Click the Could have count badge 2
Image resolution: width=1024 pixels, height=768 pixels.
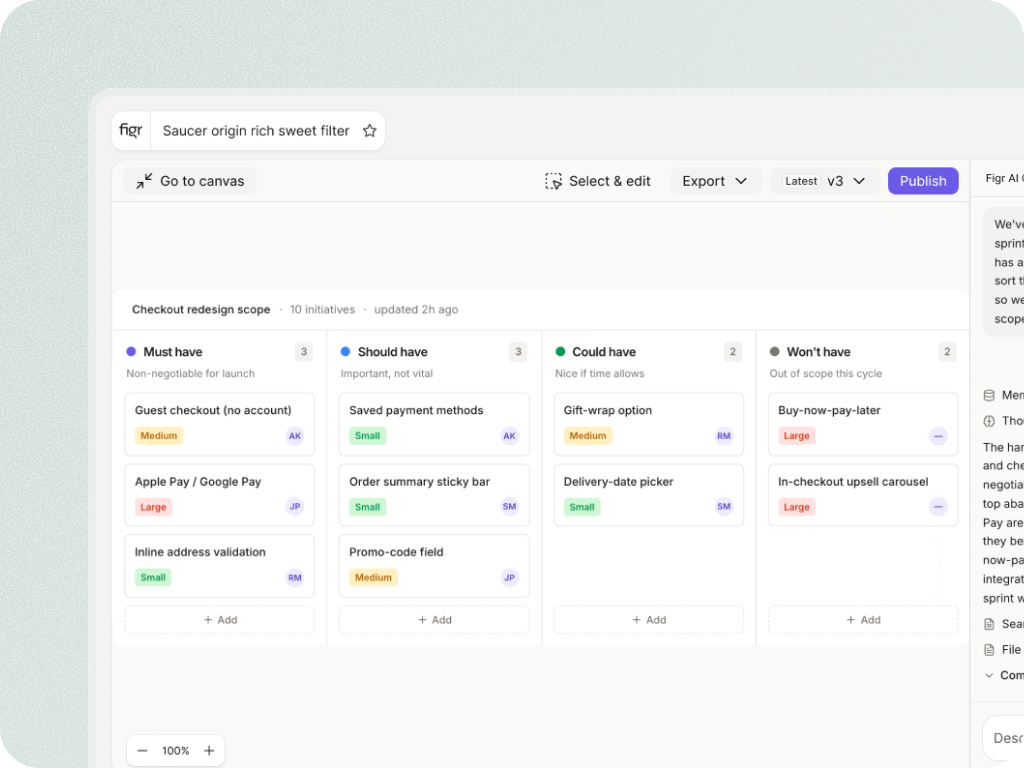click(x=733, y=352)
